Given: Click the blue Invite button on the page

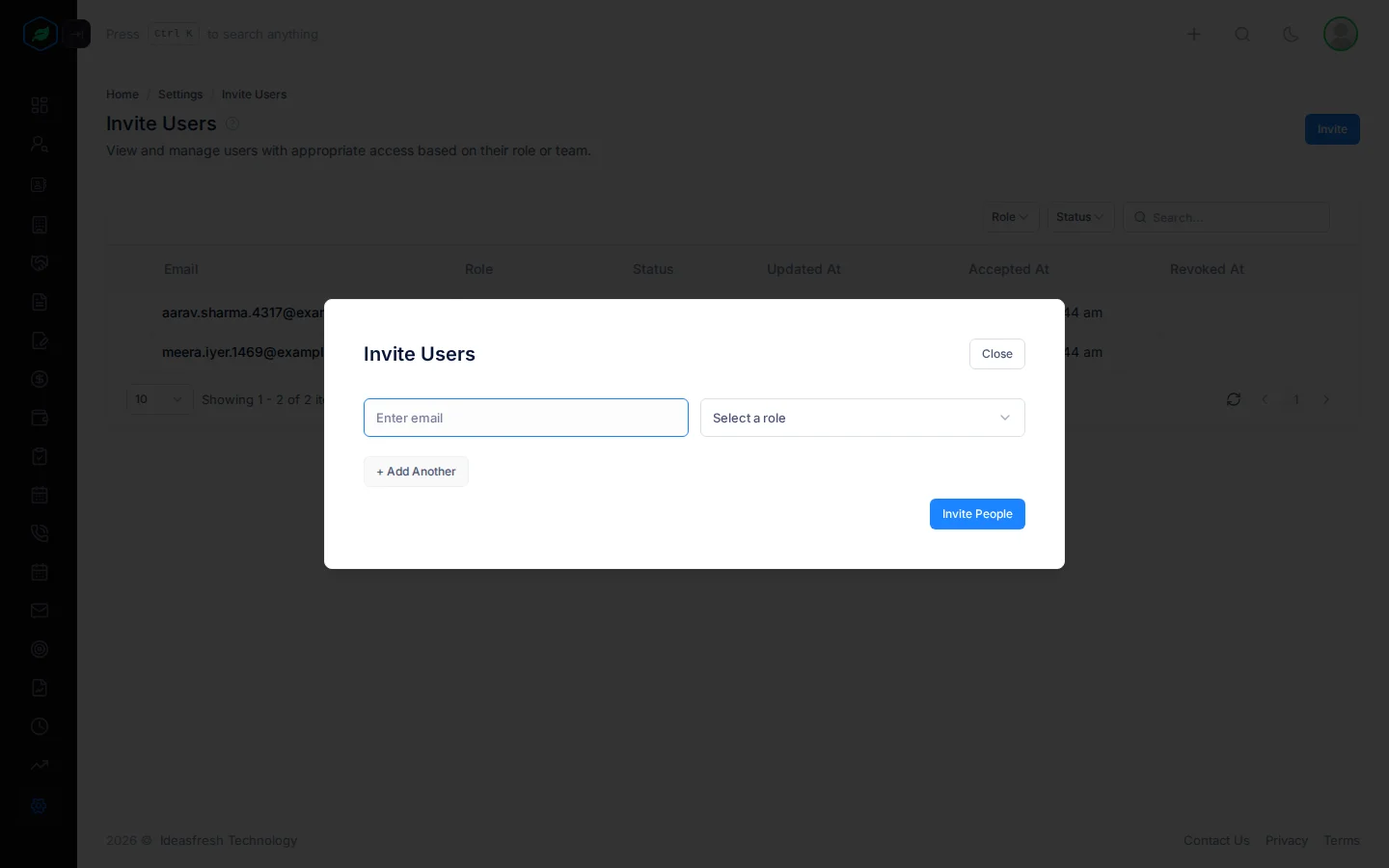Looking at the screenshot, I should click(x=1332, y=129).
